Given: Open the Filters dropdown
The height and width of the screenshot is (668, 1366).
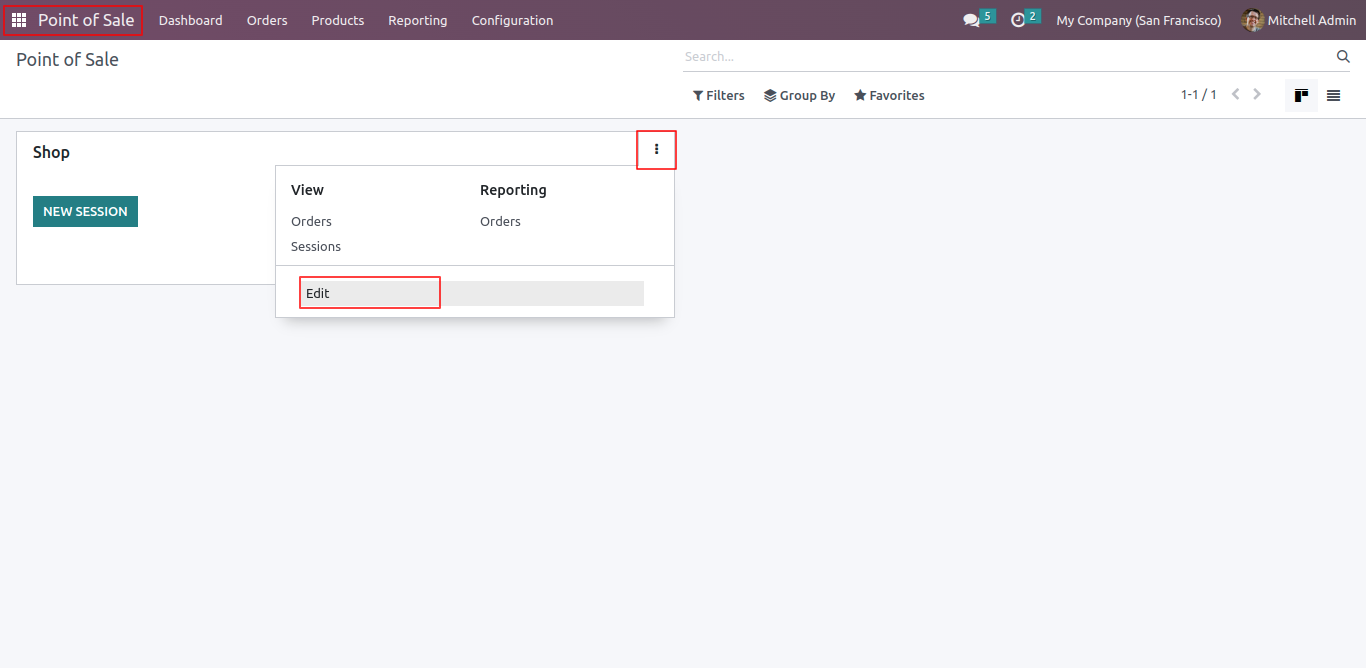Looking at the screenshot, I should (718, 95).
